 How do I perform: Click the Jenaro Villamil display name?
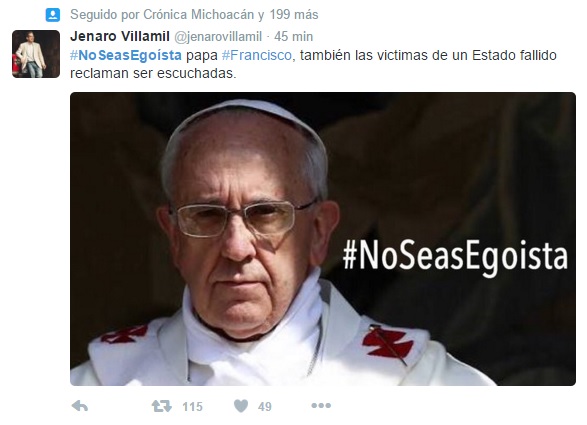(120, 36)
